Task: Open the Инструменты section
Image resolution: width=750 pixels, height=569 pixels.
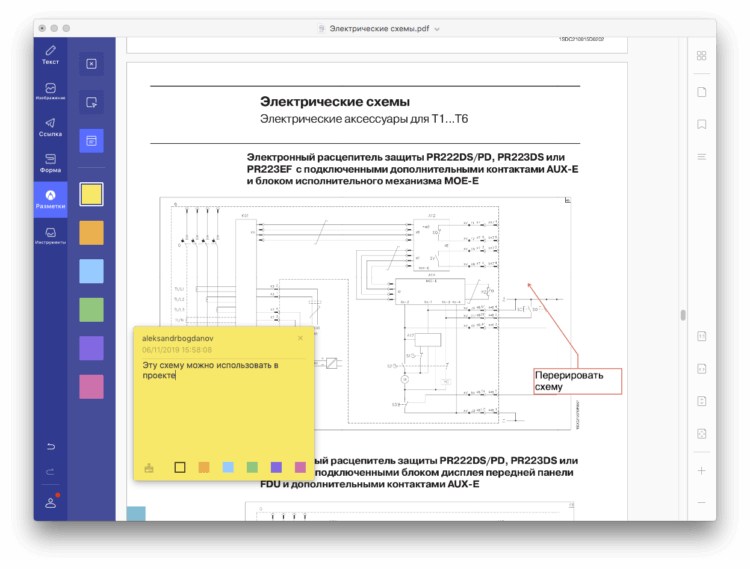Action: pyautogui.click(x=50, y=236)
